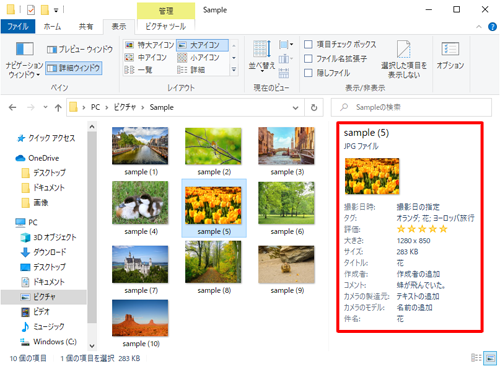Select Windows (C:) drive
The height and width of the screenshot is (366, 500).
coord(49,341)
